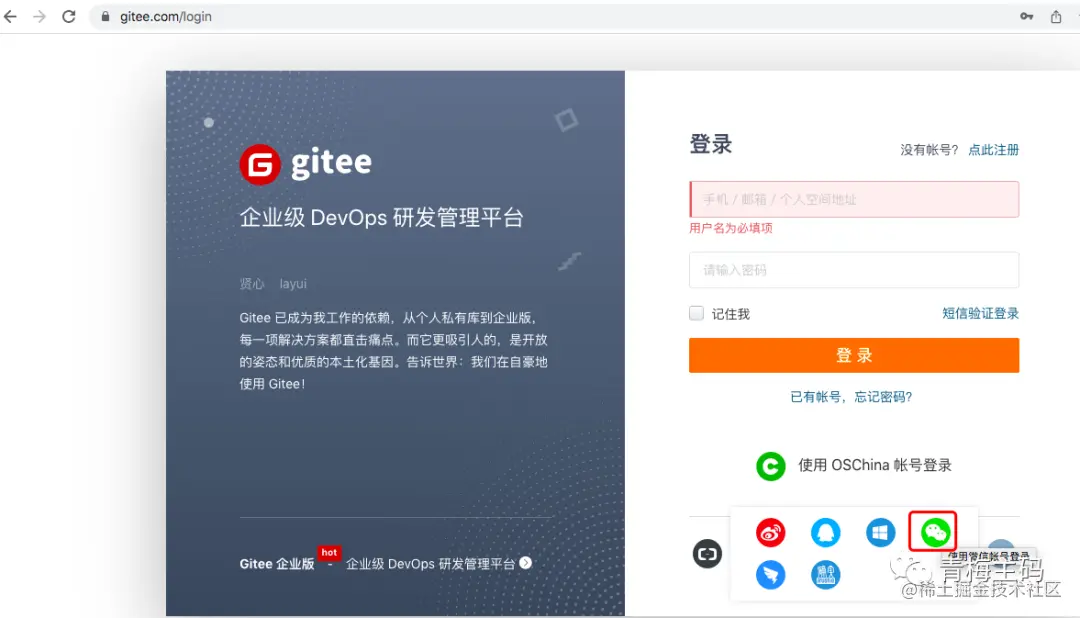
Task: Select WeChat login icon
Action: [x=932, y=532]
